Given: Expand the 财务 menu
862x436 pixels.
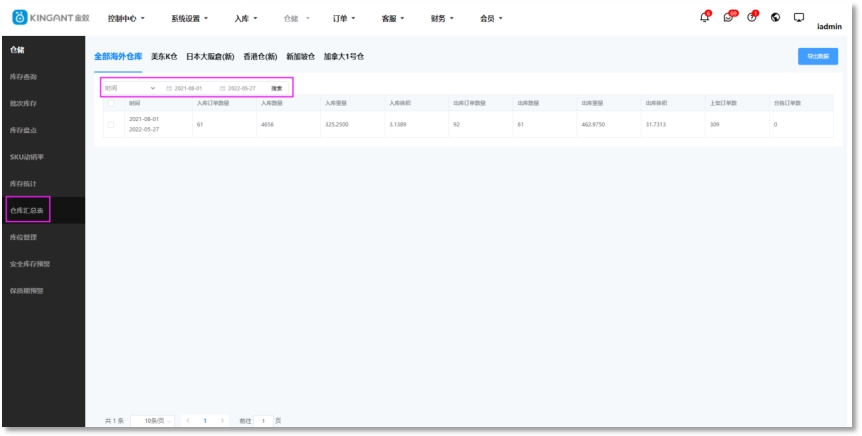Looking at the screenshot, I should [x=442, y=18].
